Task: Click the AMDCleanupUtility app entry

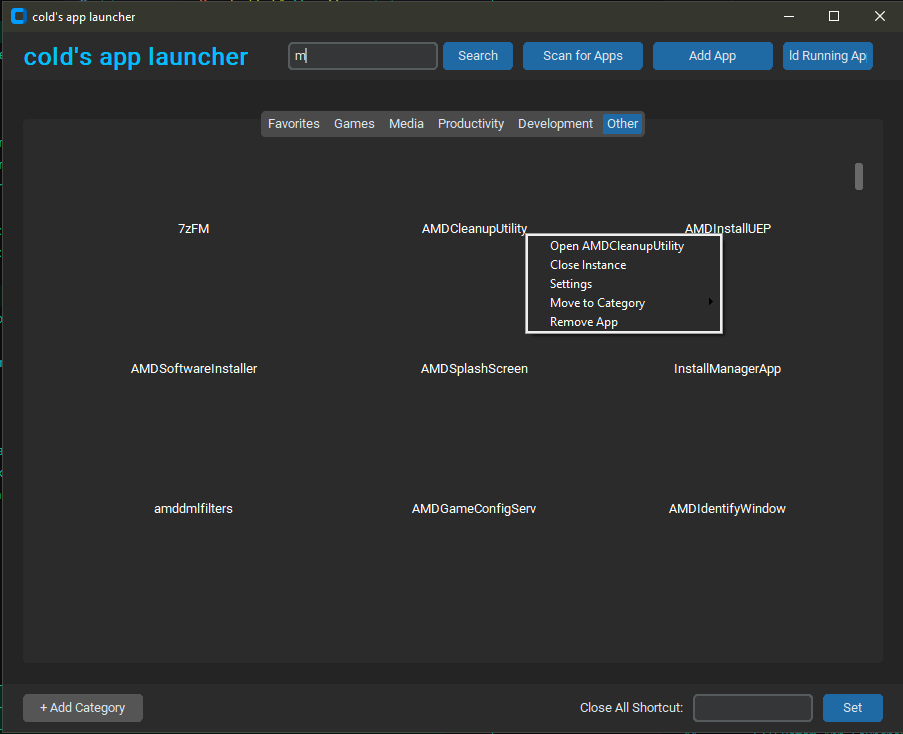Action: [474, 229]
